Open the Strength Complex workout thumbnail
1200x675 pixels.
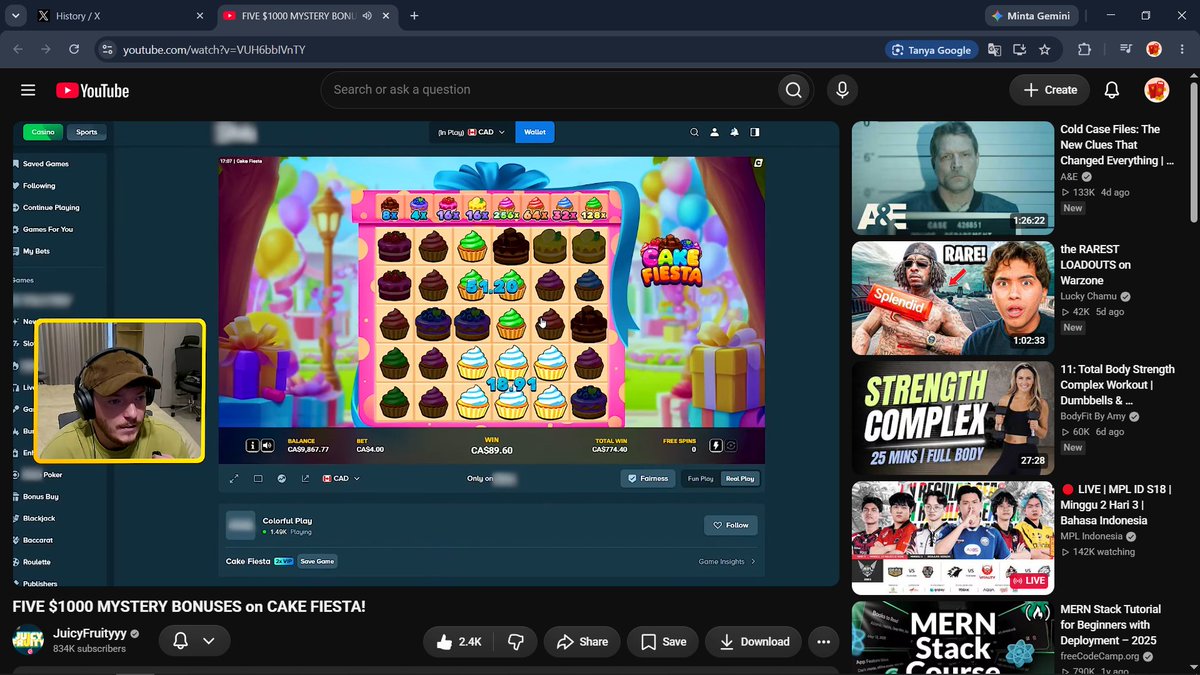952,418
